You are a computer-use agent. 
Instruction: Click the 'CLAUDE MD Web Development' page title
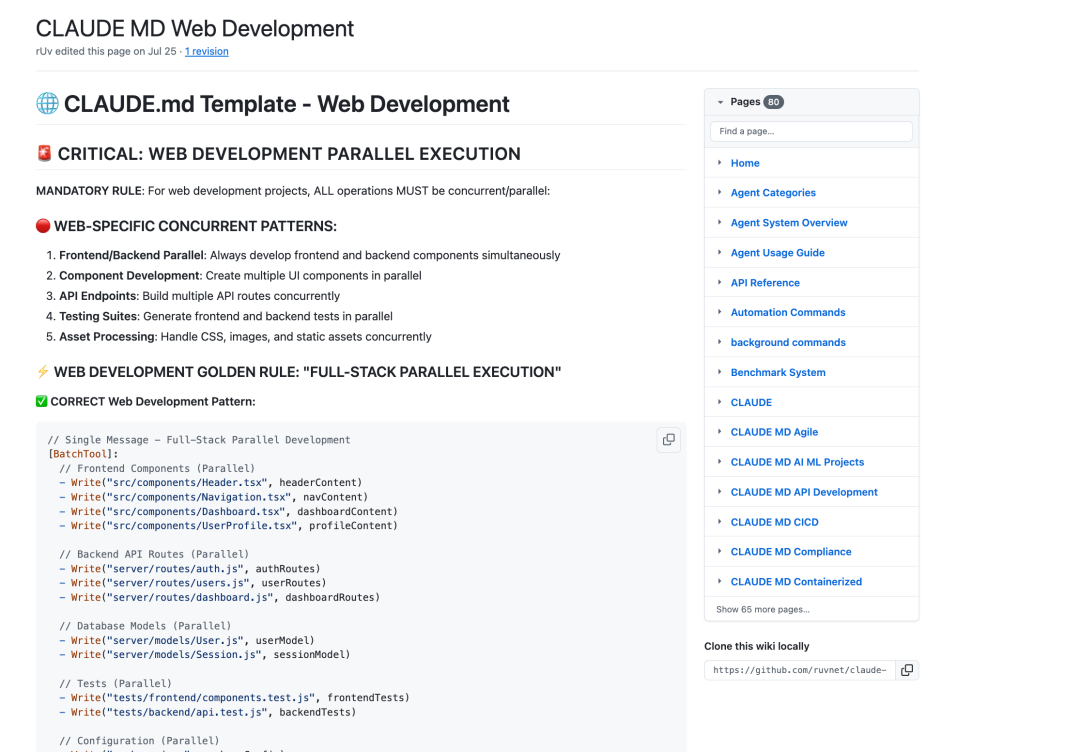coord(194,28)
